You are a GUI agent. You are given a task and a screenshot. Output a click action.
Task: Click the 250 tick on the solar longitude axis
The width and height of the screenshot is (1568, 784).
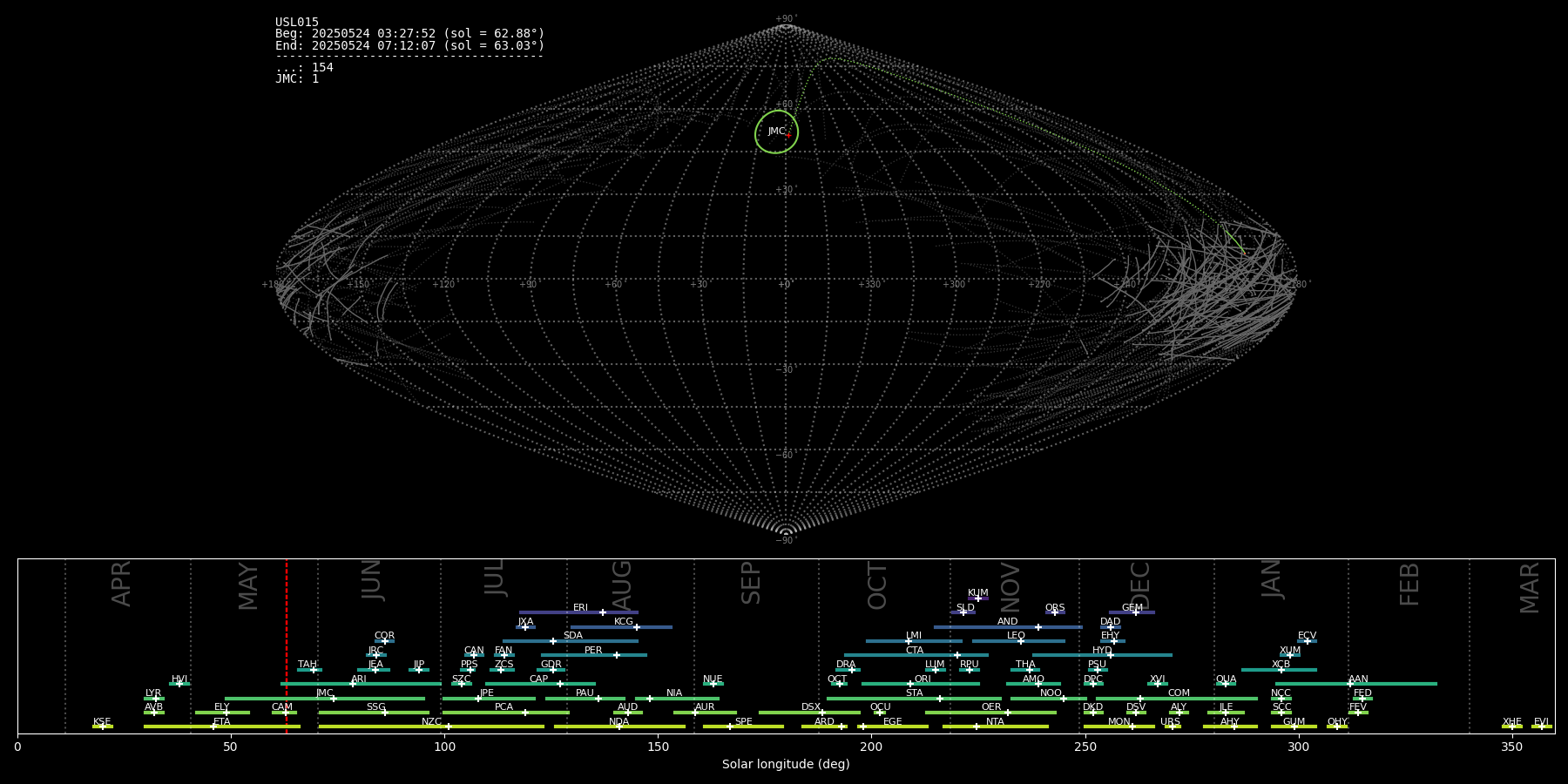[1085, 747]
